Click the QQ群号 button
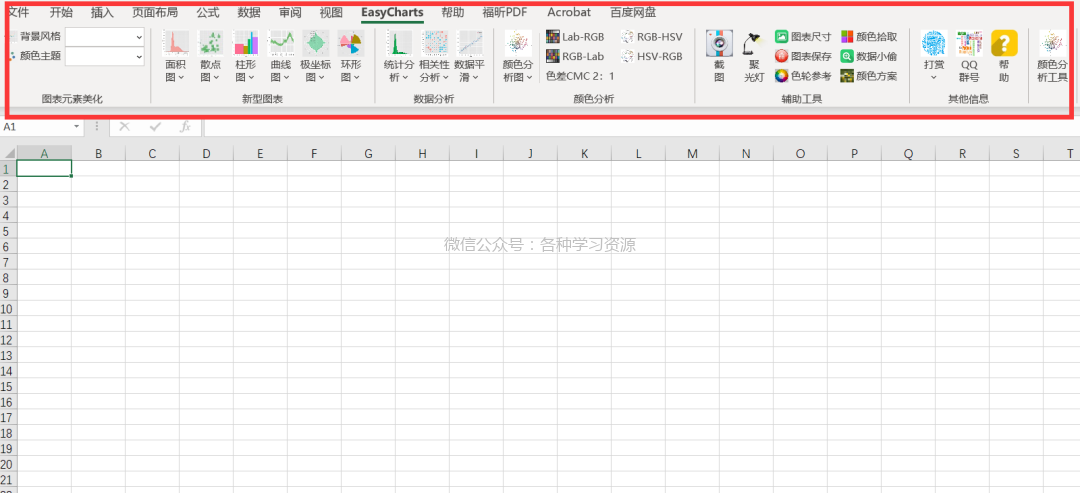Screen dimensions: 1080x493 pyautogui.click(x=969, y=56)
